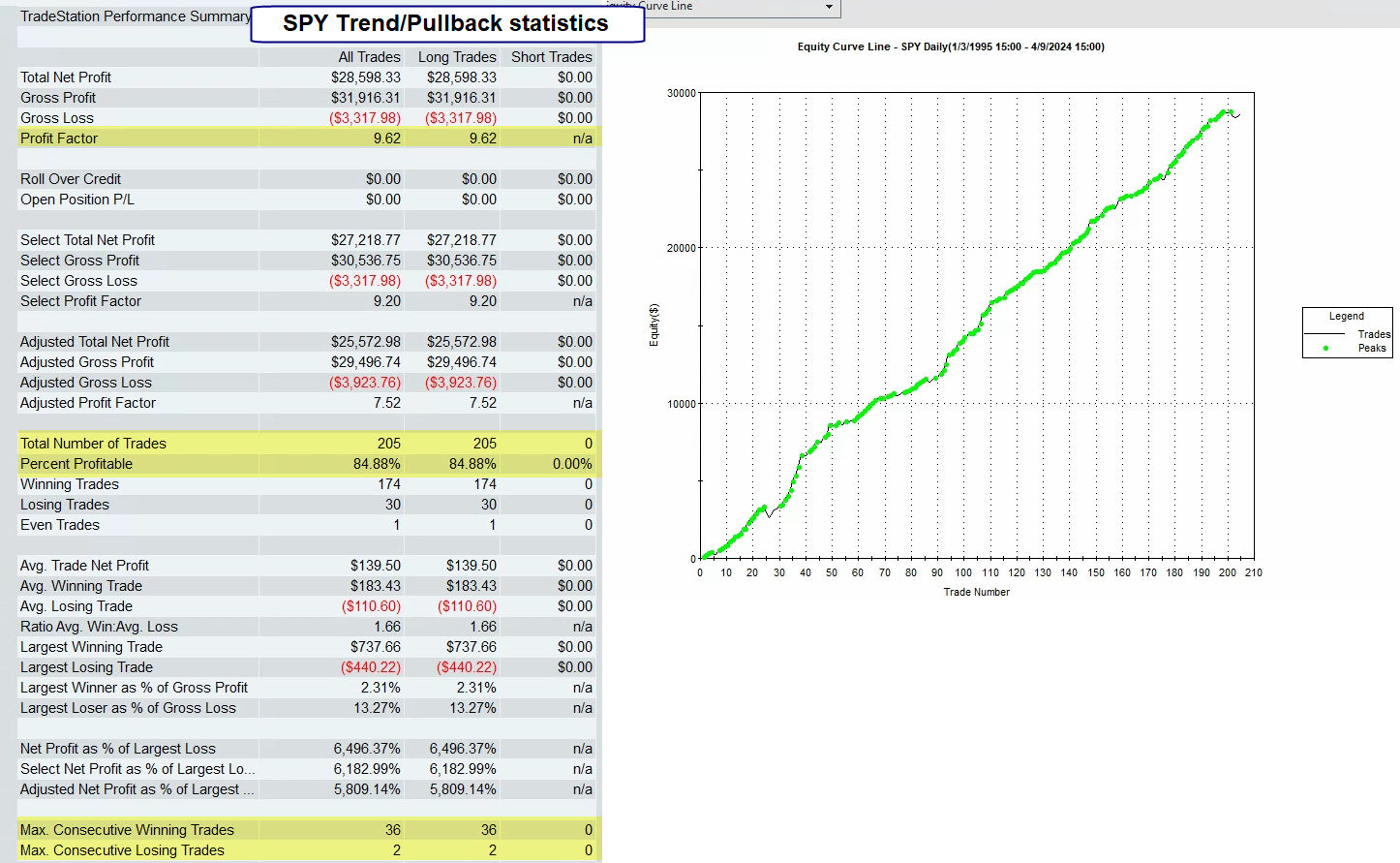Select the Avg. Winning Trade label
Image resolution: width=1400 pixels, height=863 pixels.
pos(81,586)
